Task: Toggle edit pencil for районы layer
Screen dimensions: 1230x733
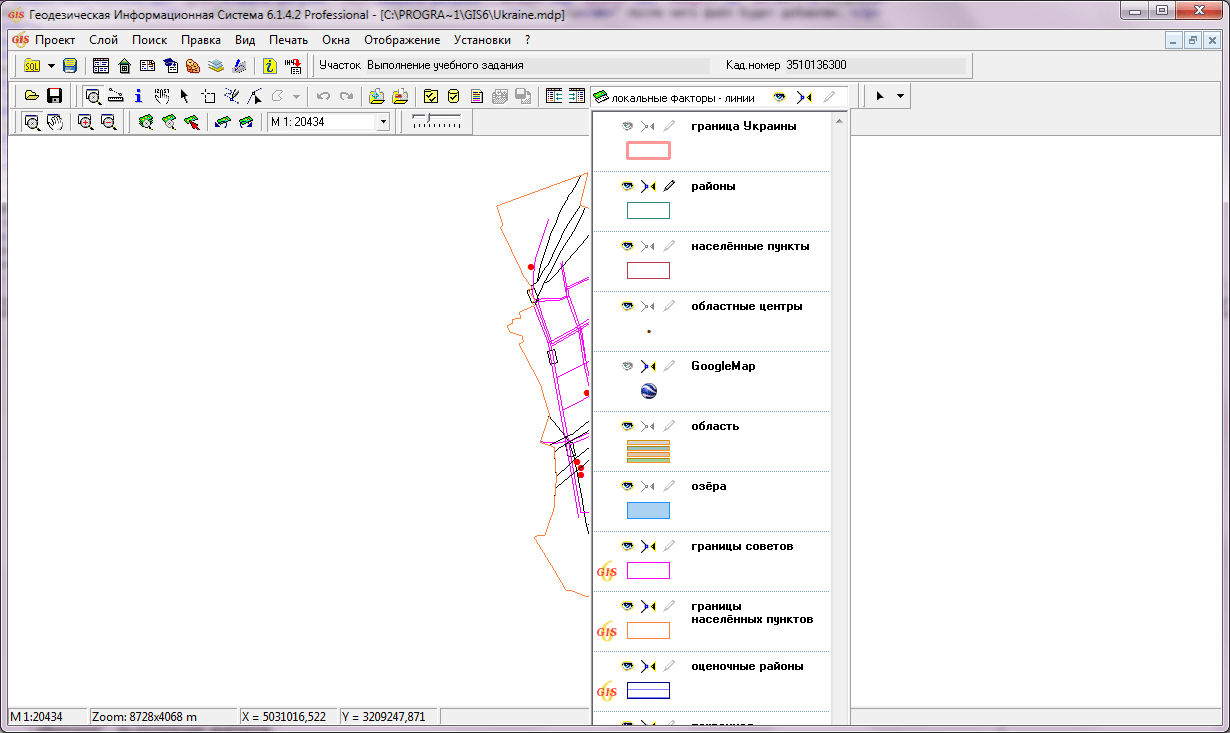Action: [x=669, y=186]
